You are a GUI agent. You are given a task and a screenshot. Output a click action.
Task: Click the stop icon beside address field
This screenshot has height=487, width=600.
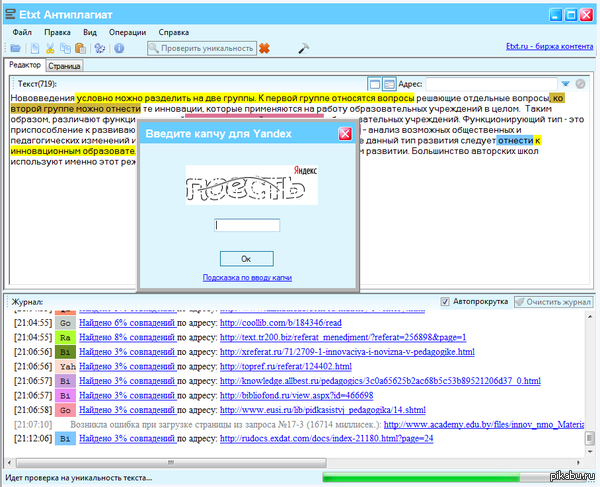[580, 84]
